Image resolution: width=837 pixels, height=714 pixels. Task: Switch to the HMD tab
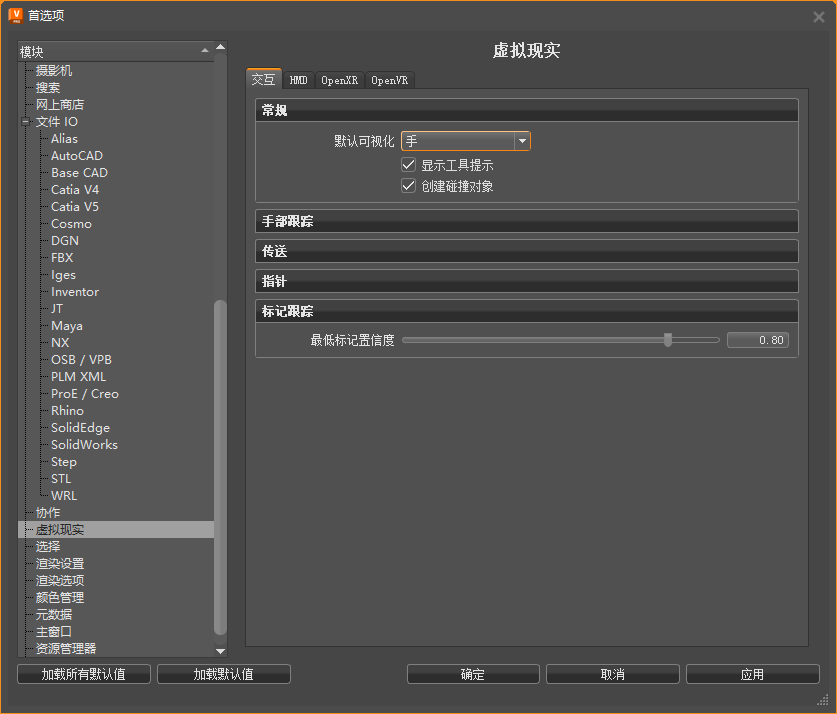pyautogui.click(x=298, y=80)
